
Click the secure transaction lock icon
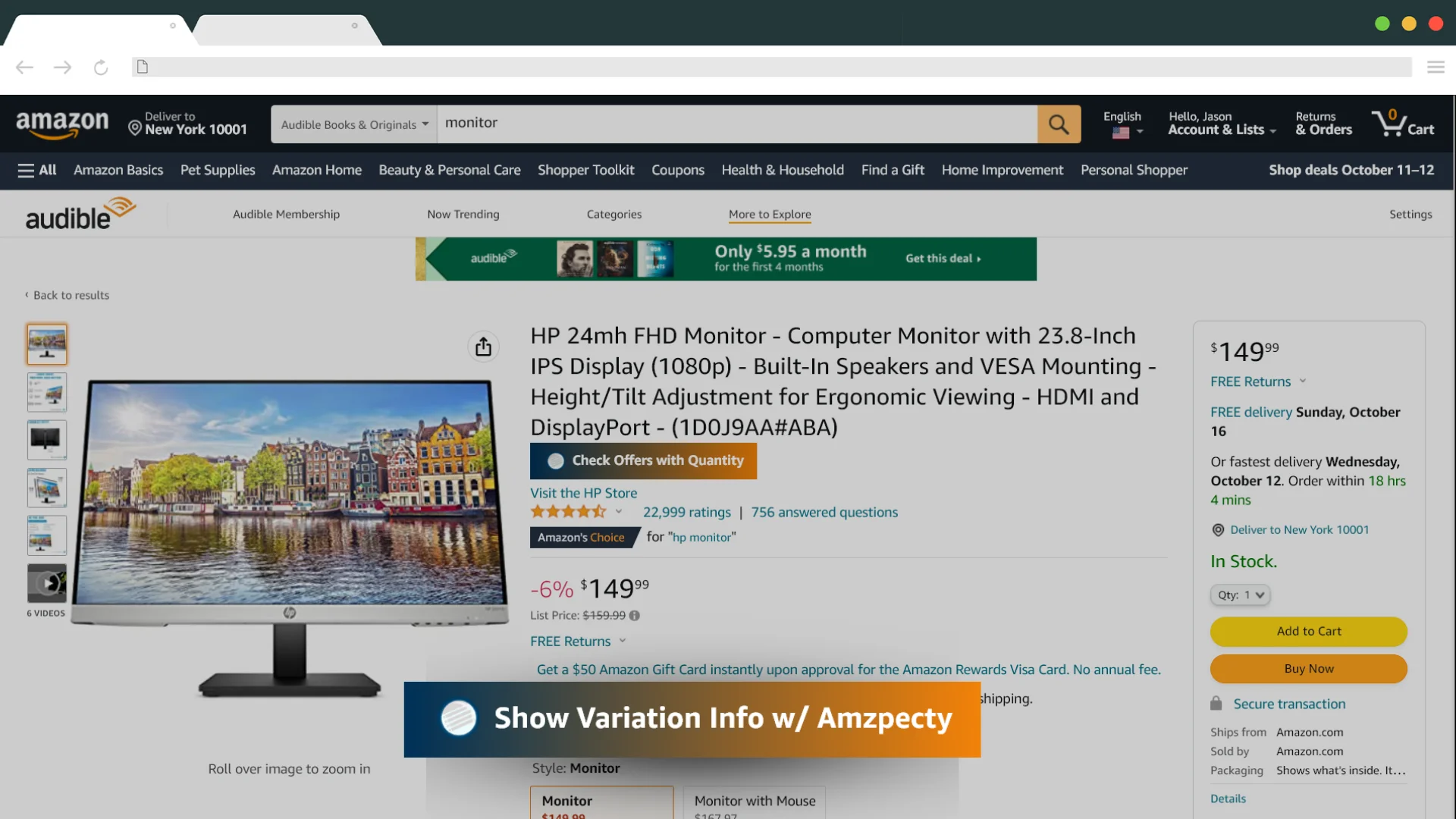tap(1215, 704)
